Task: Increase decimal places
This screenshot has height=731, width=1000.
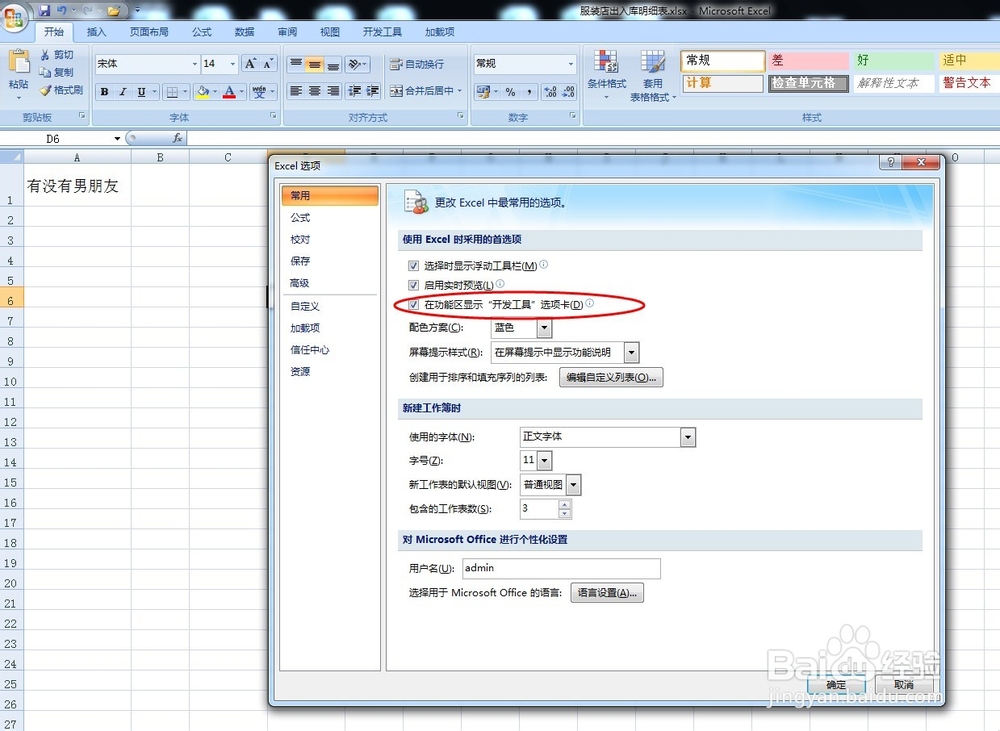Action: point(550,92)
